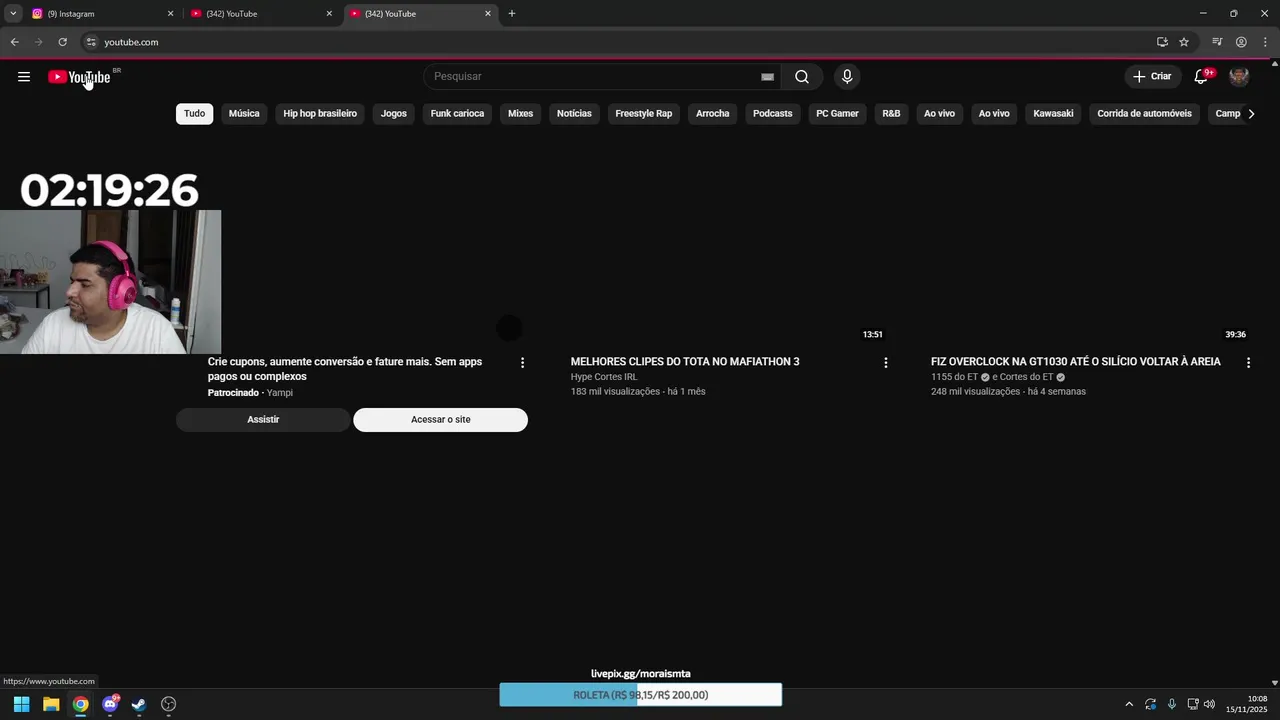Viewport: 1280px width, 720px height.
Task: Open the sponsored ad title text
Action: pyautogui.click(x=345, y=369)
